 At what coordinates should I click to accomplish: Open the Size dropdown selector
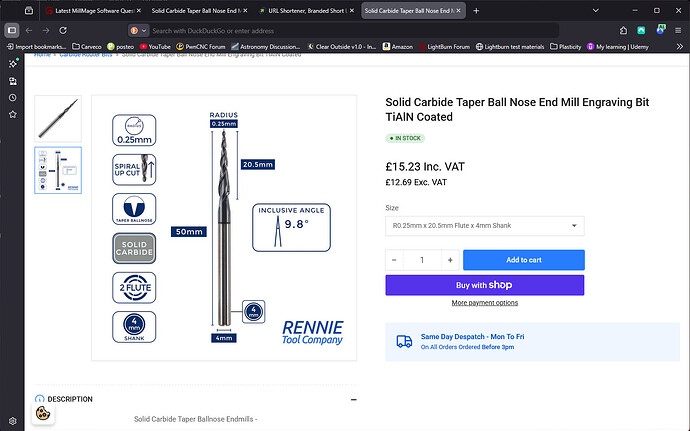(x=484, y=226)
